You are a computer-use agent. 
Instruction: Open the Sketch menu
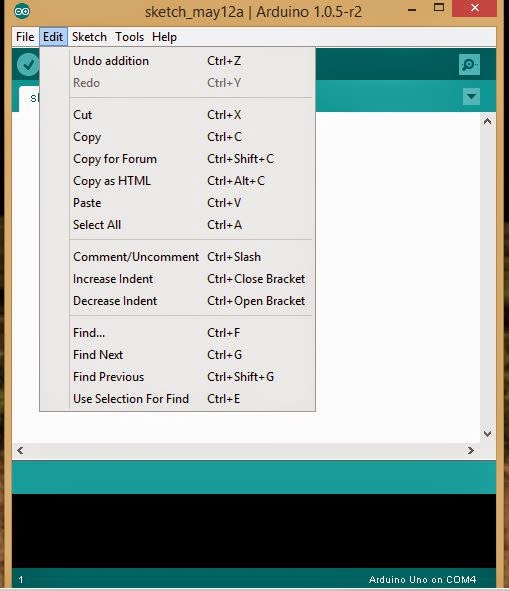89,37
